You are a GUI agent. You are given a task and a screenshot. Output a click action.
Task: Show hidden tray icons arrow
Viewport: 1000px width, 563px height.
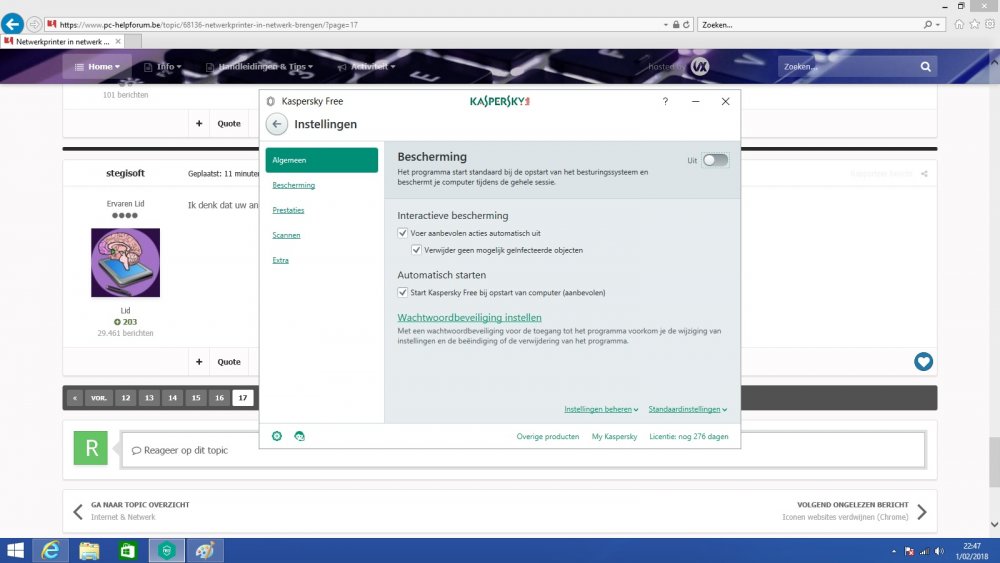coord(893,552)
